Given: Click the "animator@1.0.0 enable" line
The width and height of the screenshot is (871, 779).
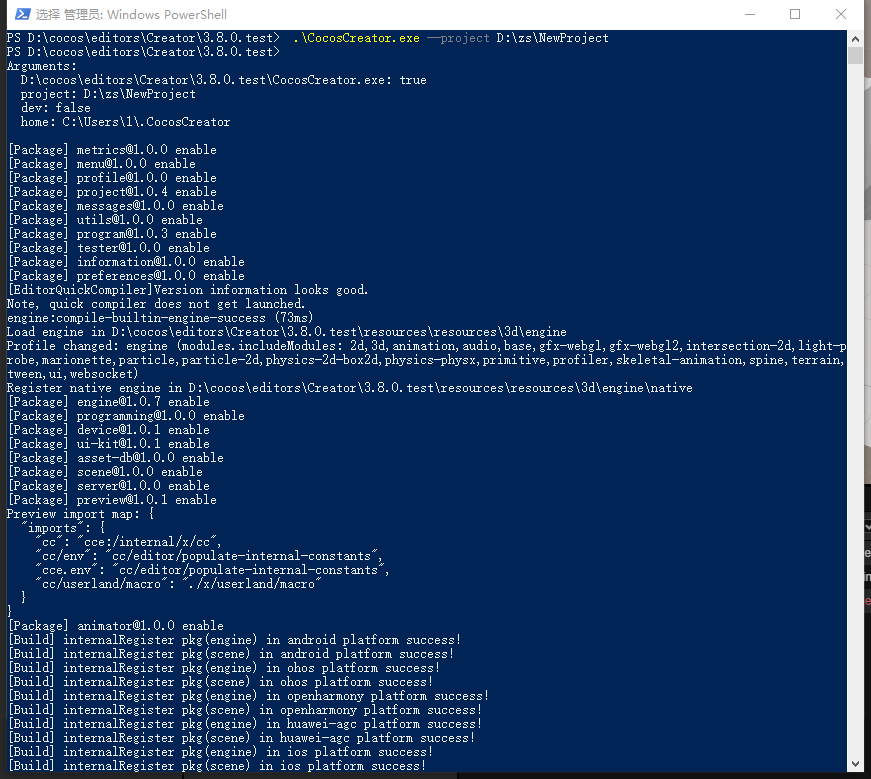Looking at the screenshot, I should click(116, 626).
